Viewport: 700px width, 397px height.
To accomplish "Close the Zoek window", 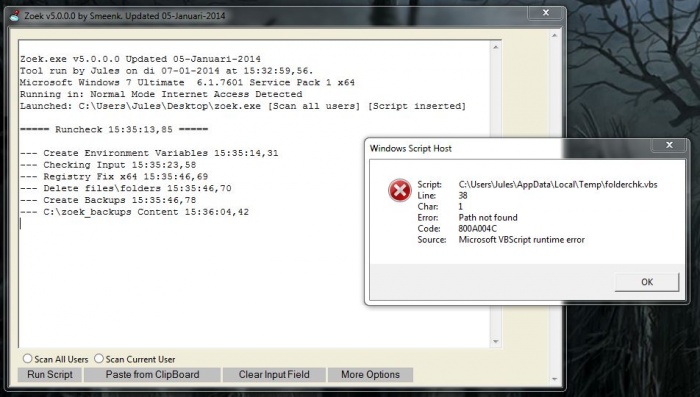I will click(x=545, y=13).
